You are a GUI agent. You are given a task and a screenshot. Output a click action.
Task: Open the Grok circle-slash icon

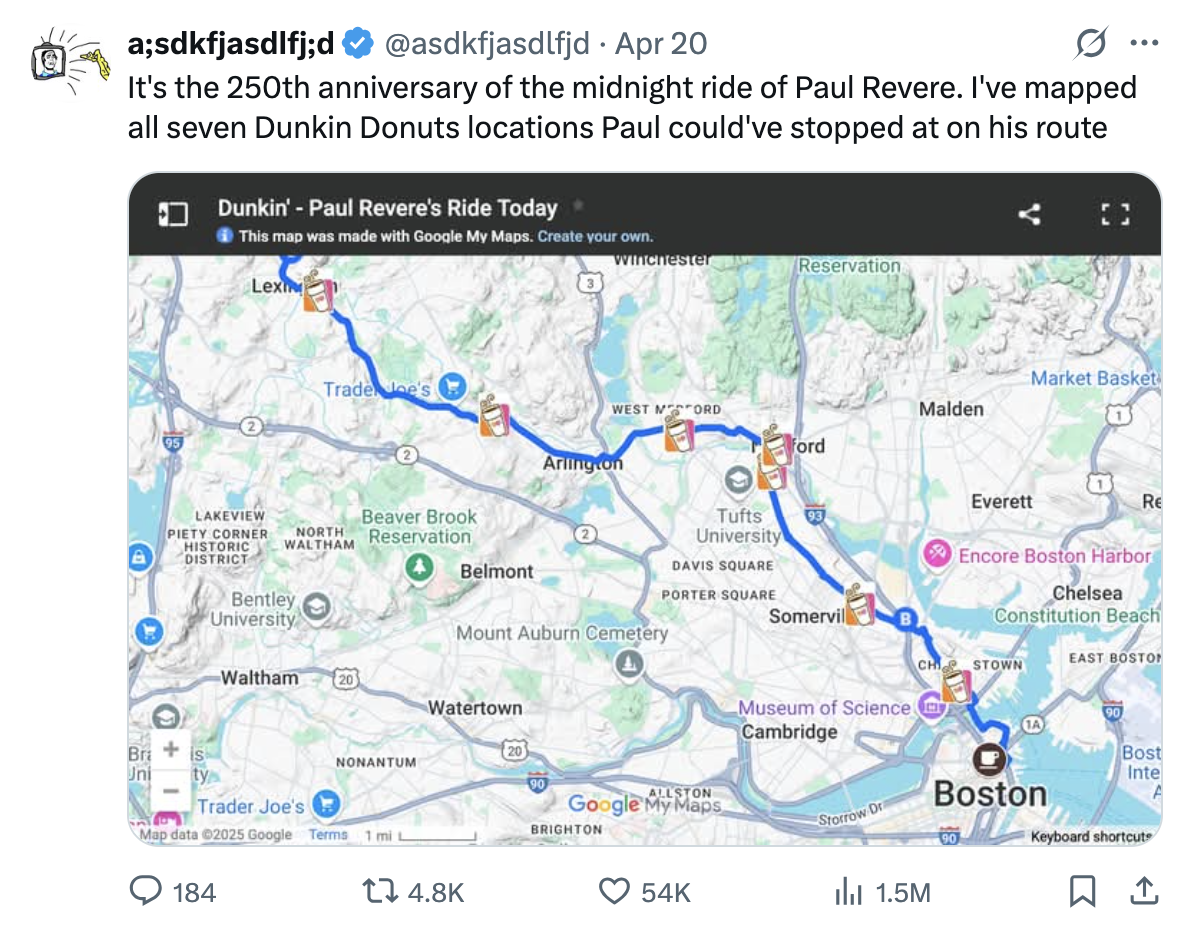1090,43
